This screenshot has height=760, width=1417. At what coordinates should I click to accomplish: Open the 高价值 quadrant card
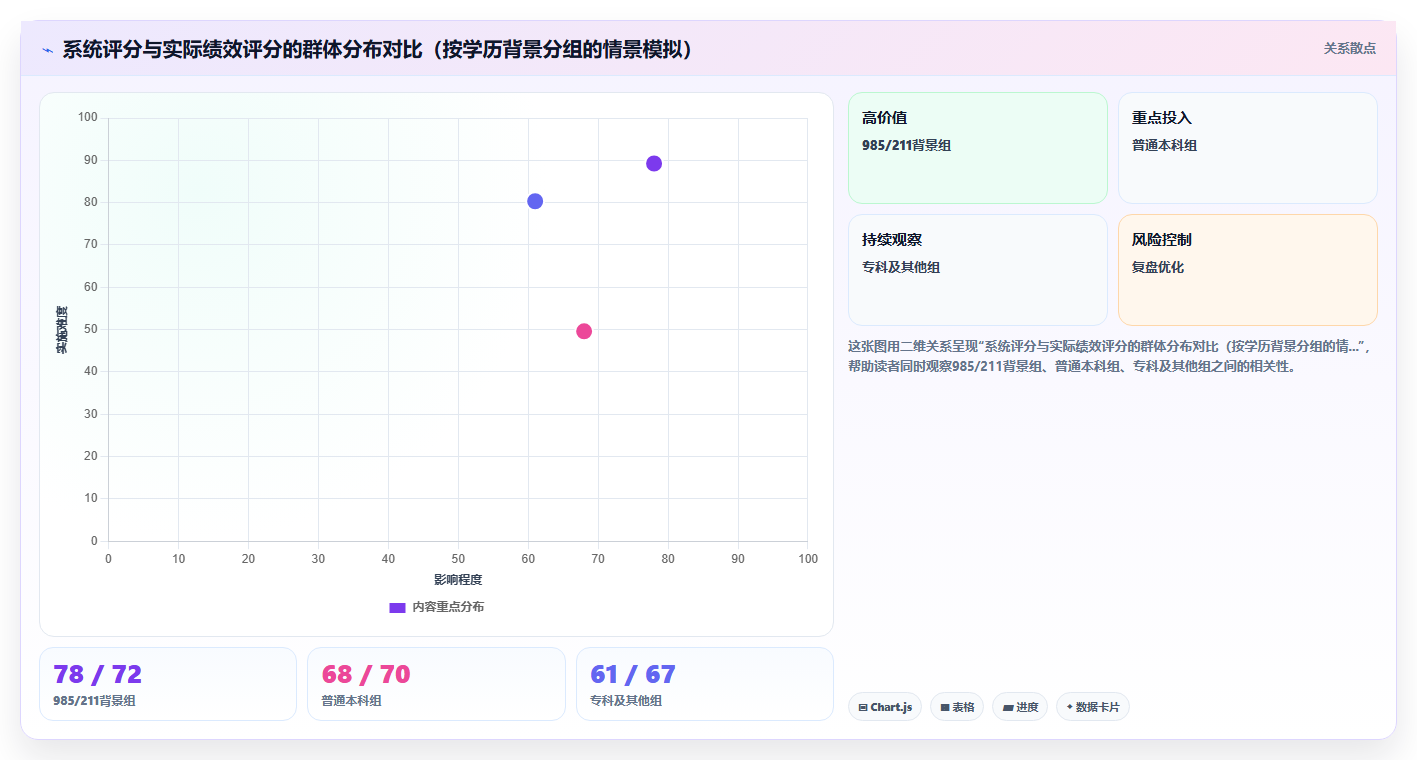pos(978,148)
